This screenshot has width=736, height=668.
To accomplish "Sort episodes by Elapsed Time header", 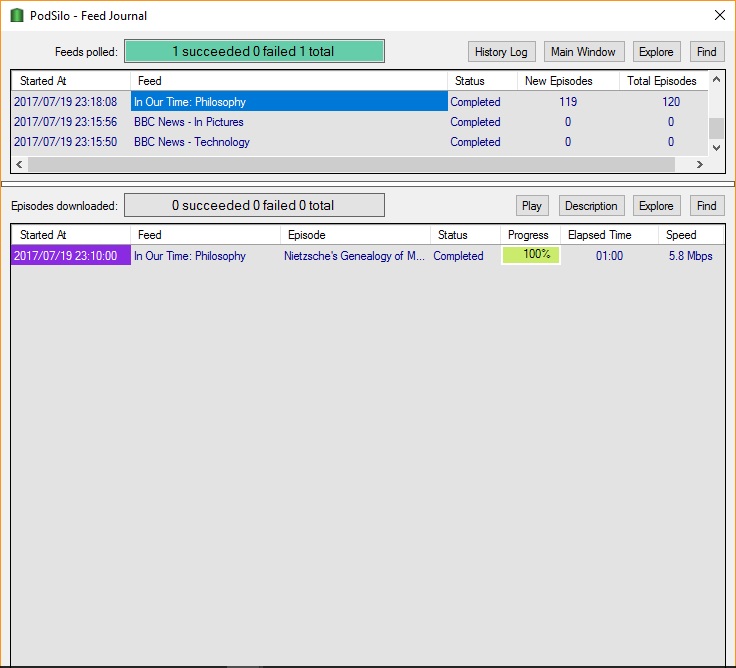I will [609, 235].
